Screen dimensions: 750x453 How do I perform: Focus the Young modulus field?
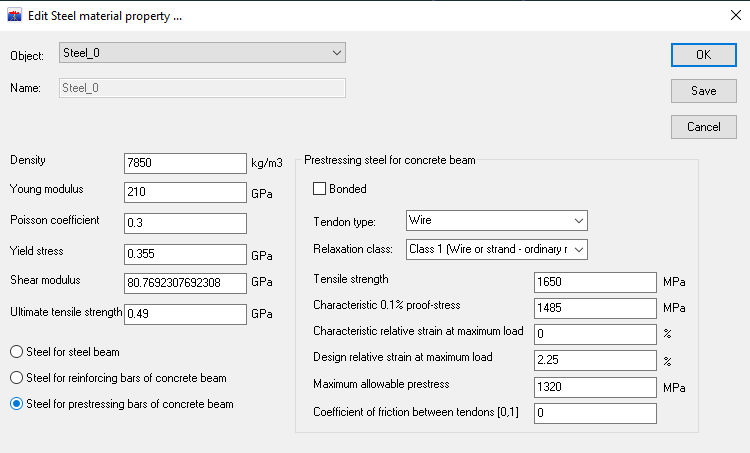coord(185,192)
